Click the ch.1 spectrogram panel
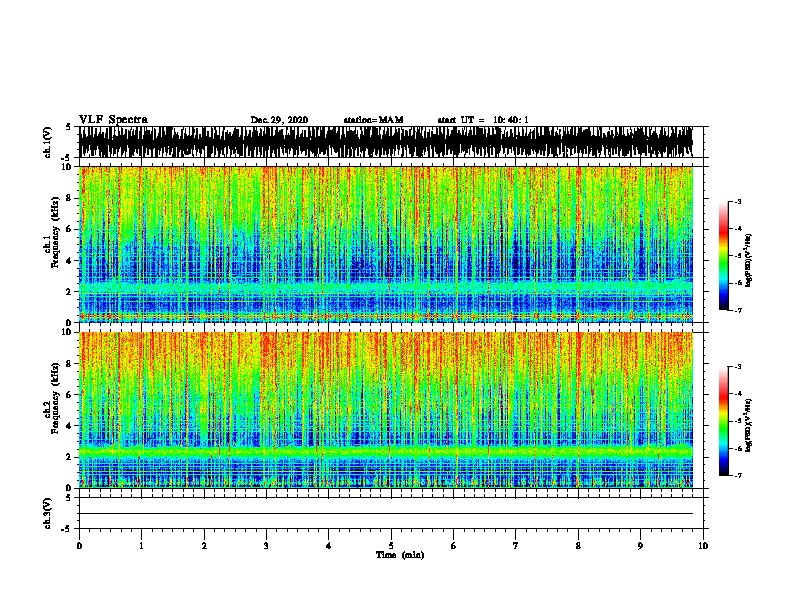Image resolution: width=792 pixels, height=612 pixels. click(x=386, y=244)
